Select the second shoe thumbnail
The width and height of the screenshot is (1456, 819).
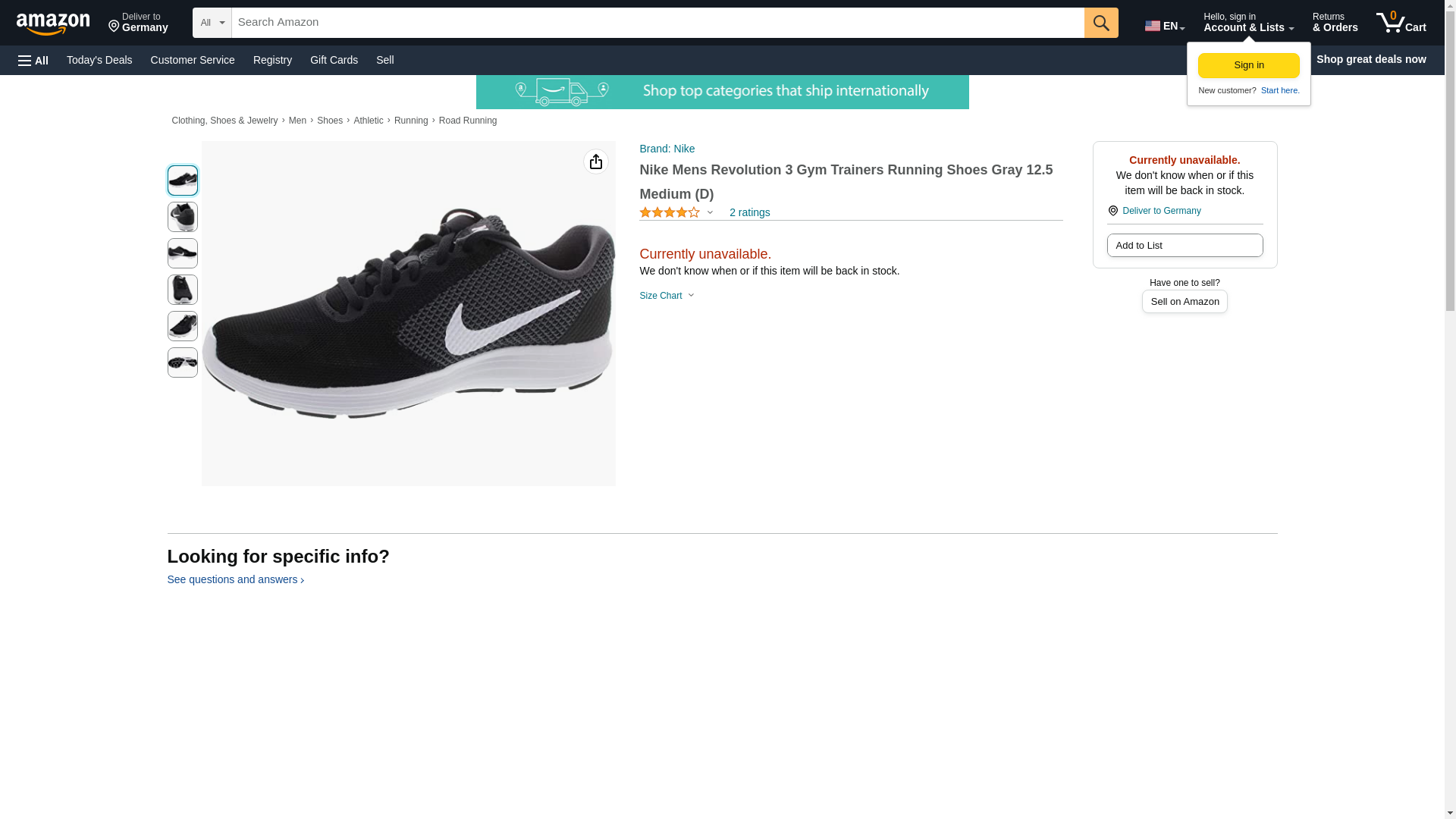pyautogui.click(x=182, y=217)
